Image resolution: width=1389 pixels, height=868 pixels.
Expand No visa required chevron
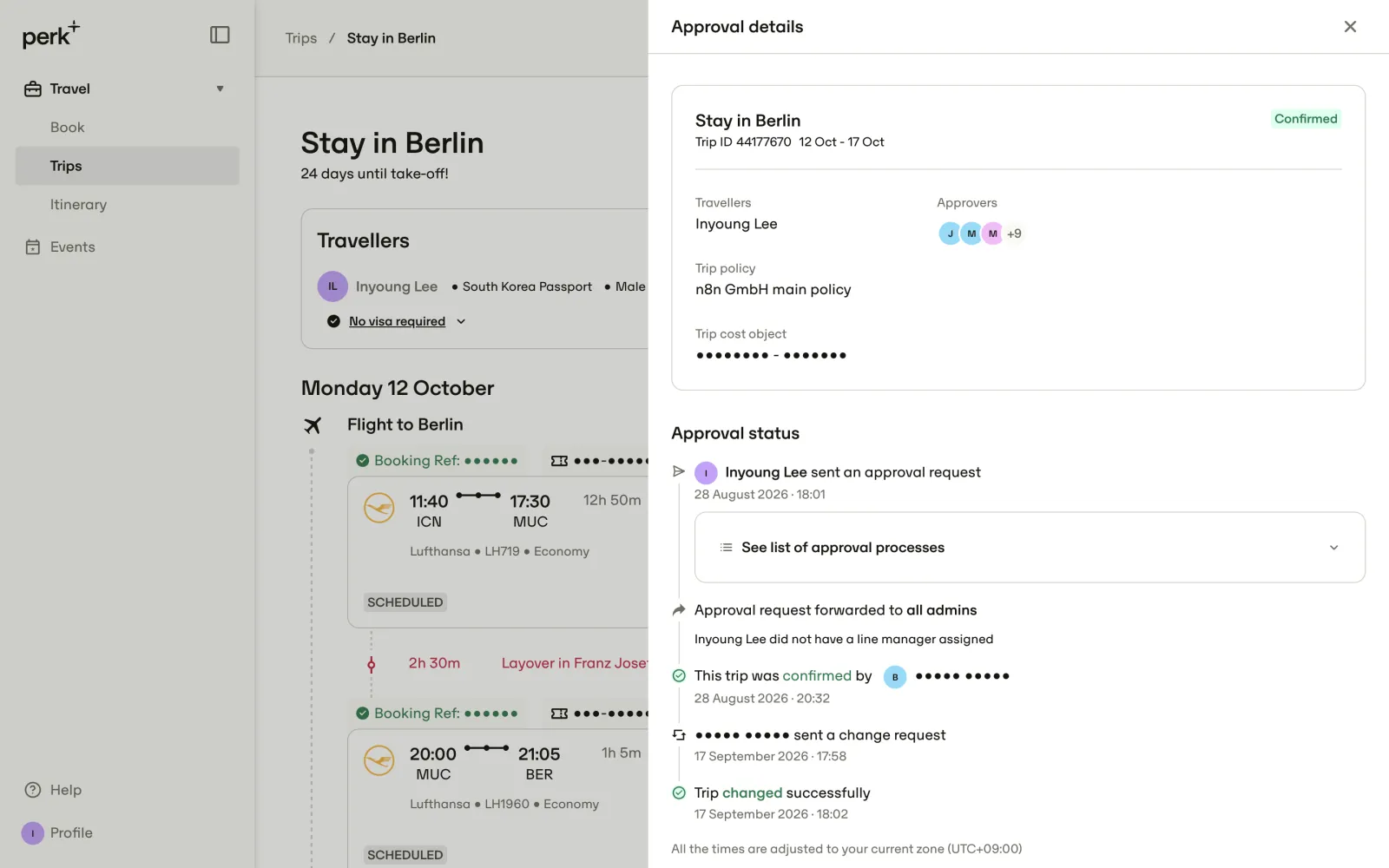tap(461, 321)
